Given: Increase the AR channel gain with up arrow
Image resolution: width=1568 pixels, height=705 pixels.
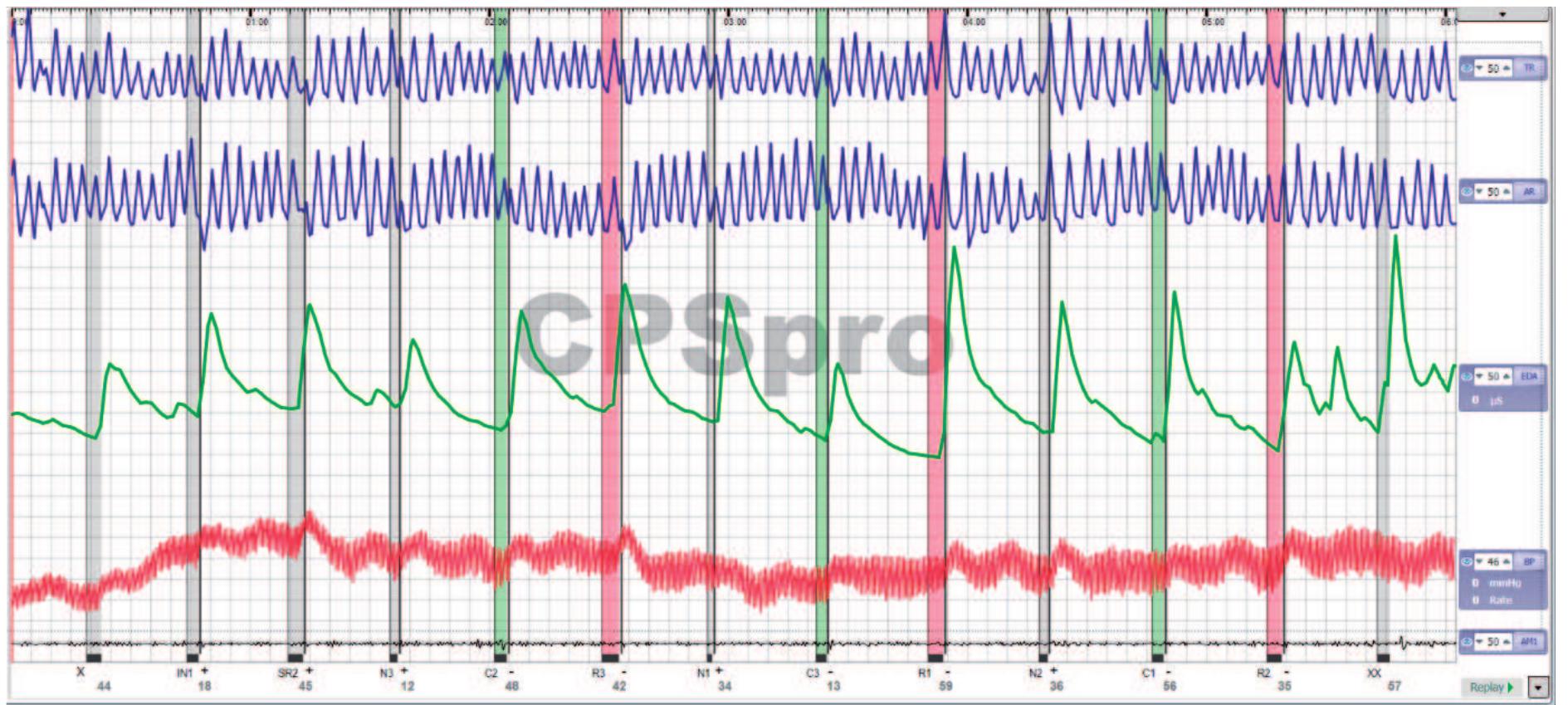Looking at the screenshot, I should [1507, 192].
